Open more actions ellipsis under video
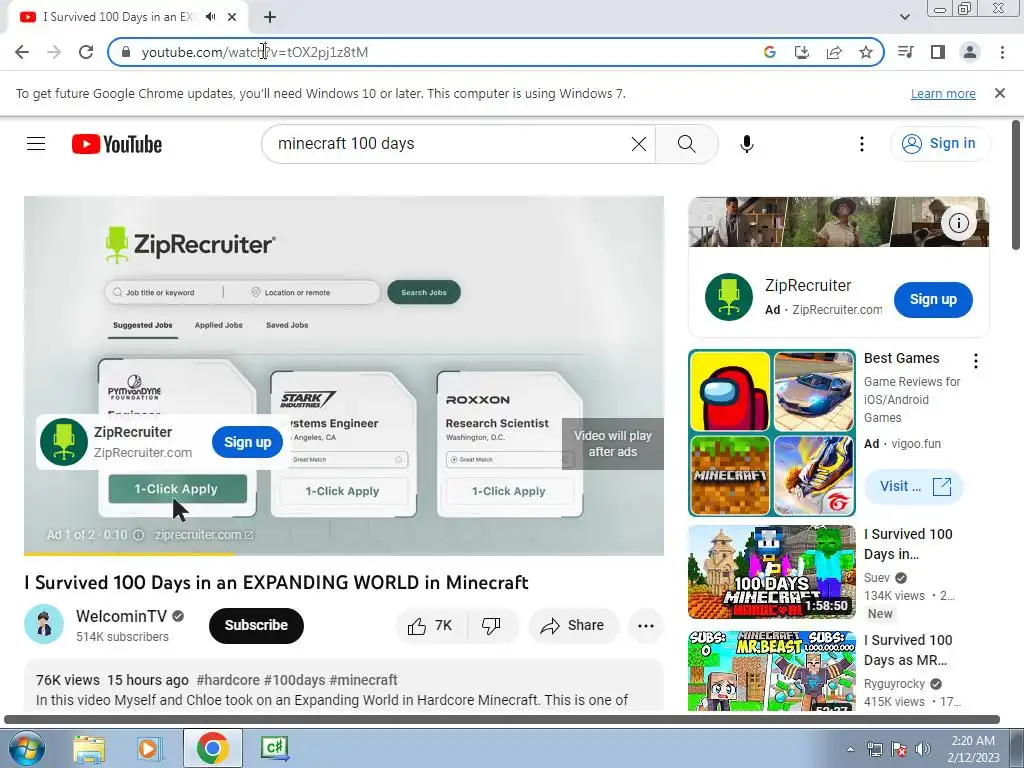Viewport: 1024px width, 768px height. point(646,626)
